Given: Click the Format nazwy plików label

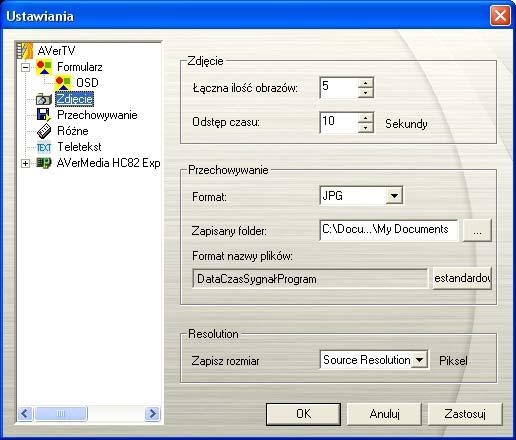Looking at the screenshot, I should click(242, 256).
